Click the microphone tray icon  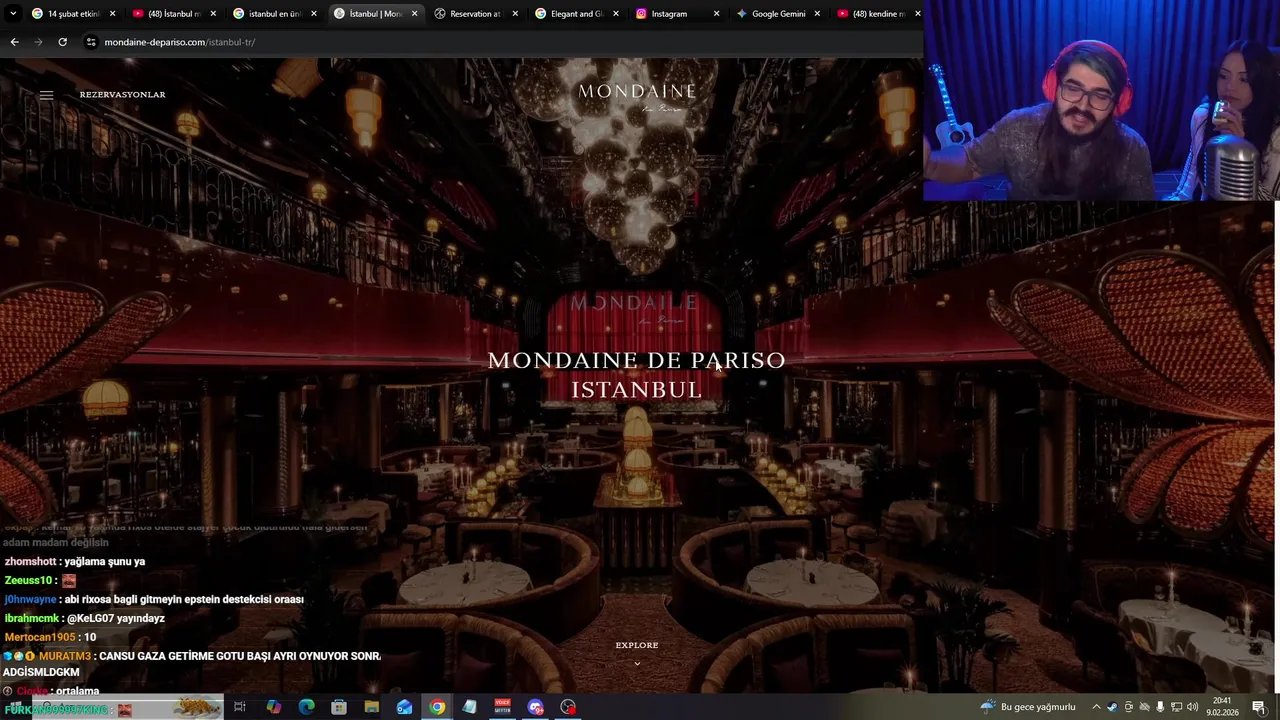pyautogui.click(x=1160, y=707)
